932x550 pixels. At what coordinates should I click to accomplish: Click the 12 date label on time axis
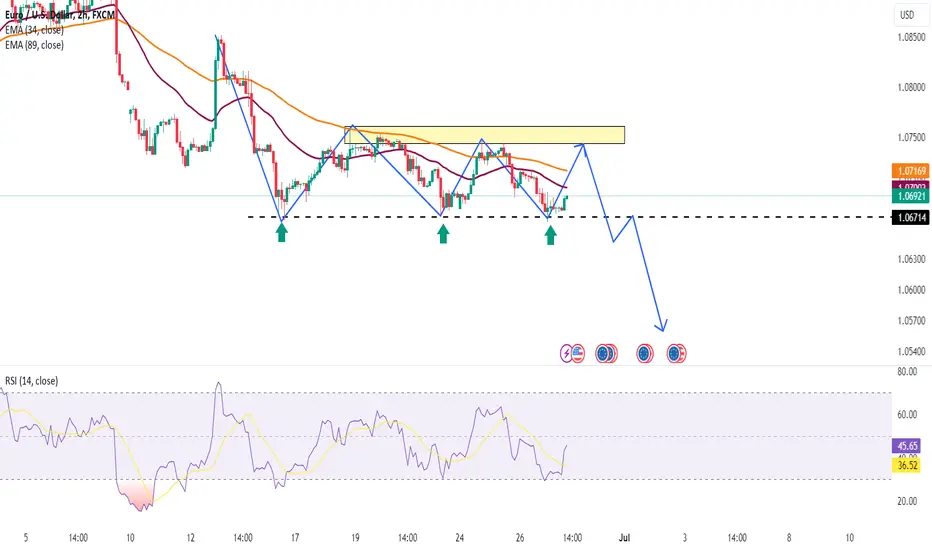[190, 538]
